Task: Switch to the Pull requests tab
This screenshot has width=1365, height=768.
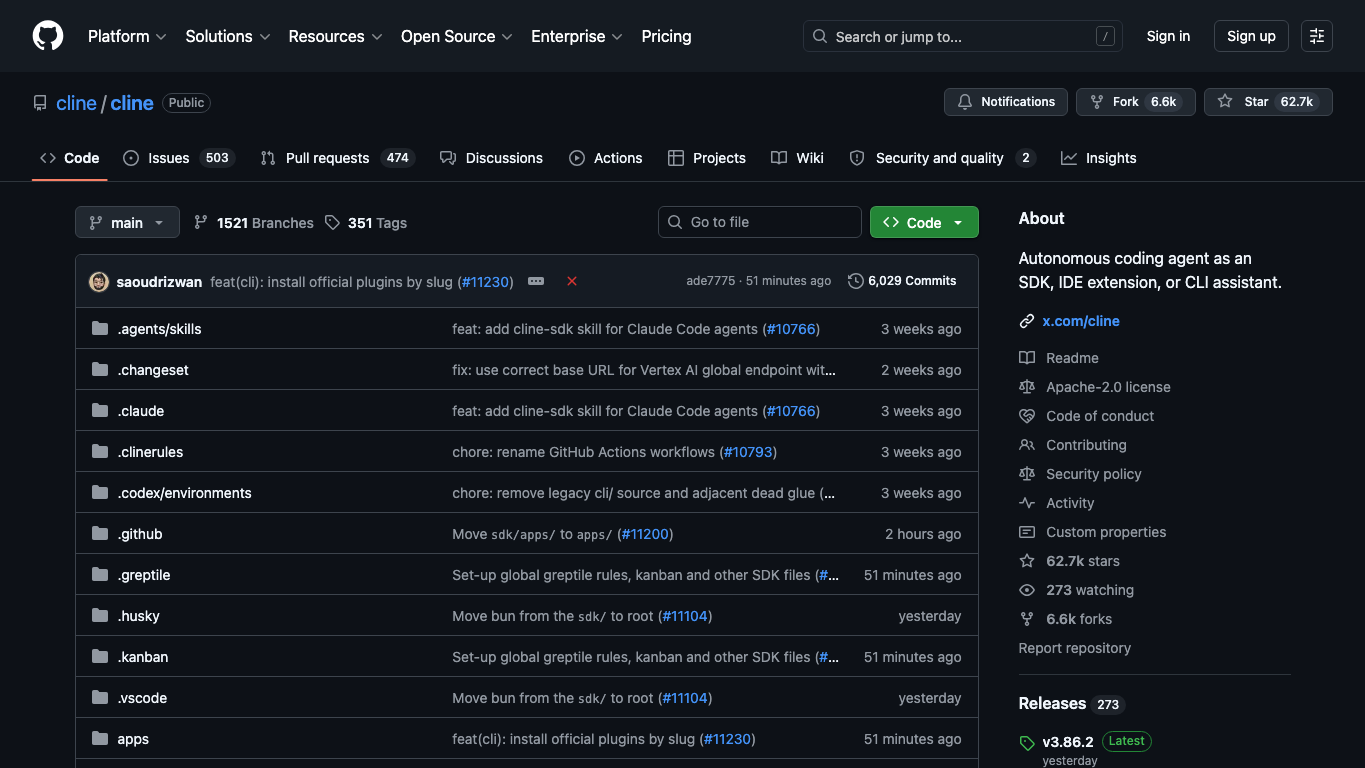Action: [x=337, y=158]
